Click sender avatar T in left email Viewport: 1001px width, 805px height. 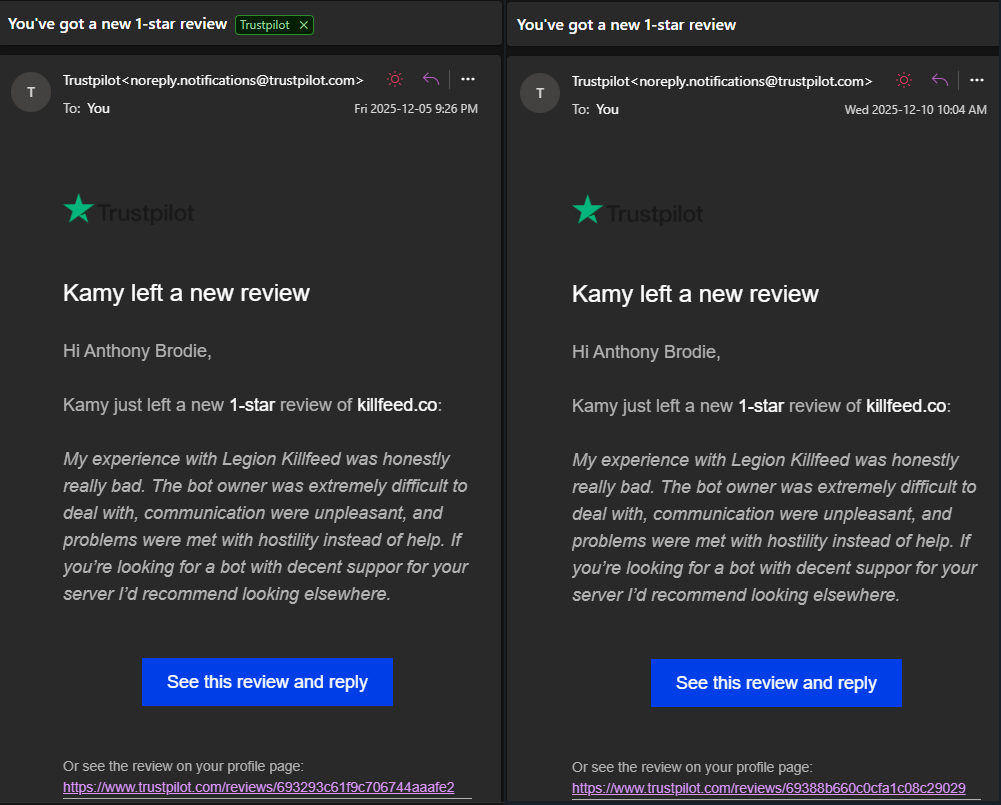(31, 92)
